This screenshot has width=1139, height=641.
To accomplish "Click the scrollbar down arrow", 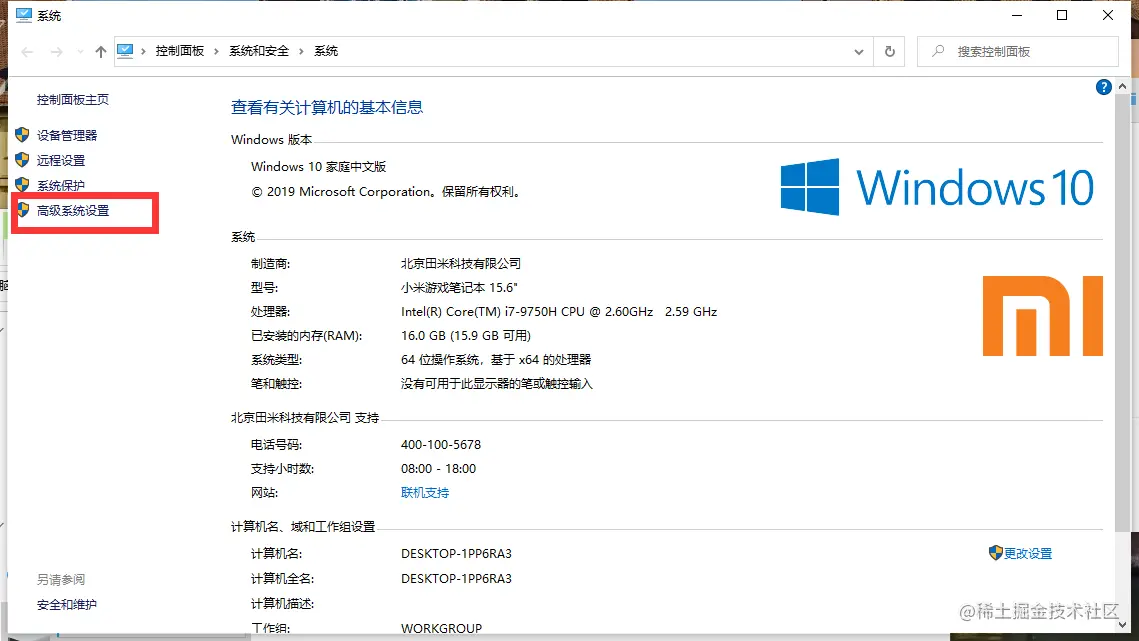I will pos(1122,625).
